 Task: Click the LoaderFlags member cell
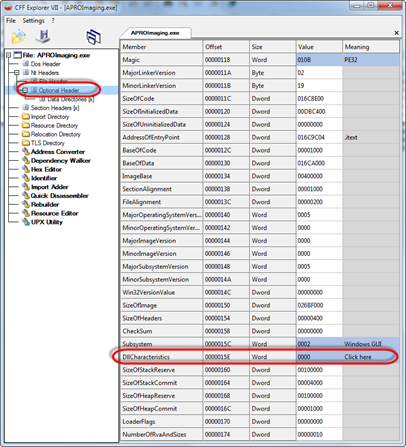161,422
